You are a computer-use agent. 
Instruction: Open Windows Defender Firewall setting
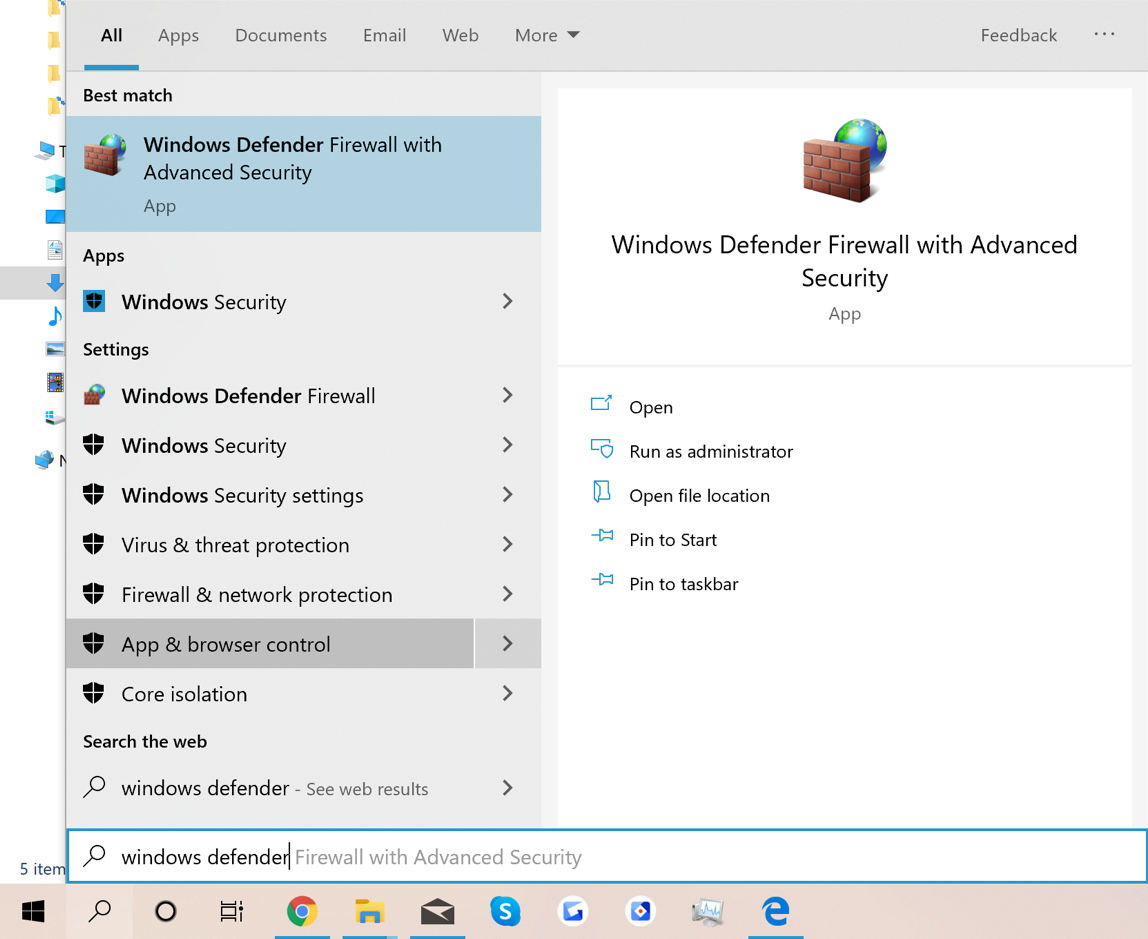click(270, 395)
